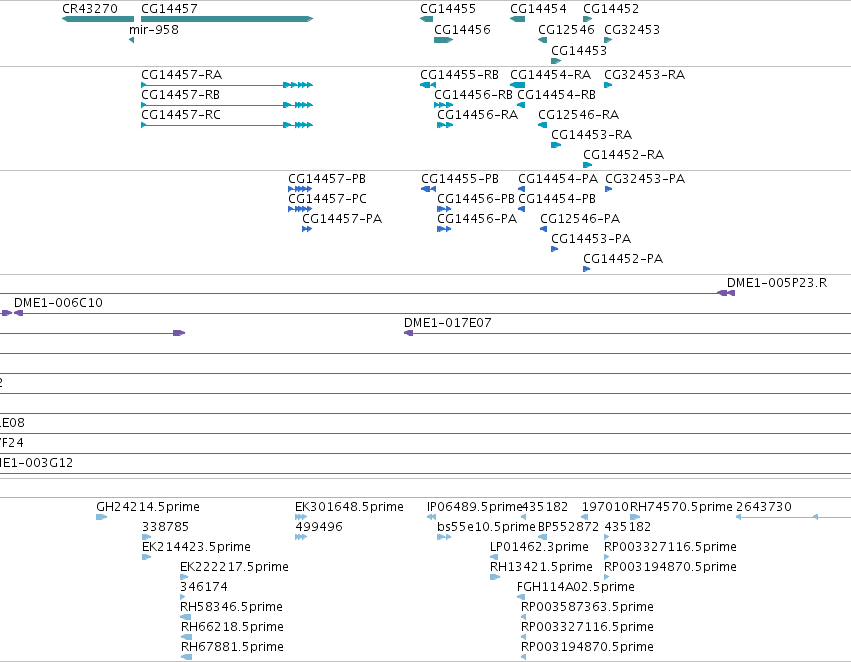The width and height of the screenshot is (851, 662).
Task: Select protein CG14457-PC label
Action: click(327, 199)
